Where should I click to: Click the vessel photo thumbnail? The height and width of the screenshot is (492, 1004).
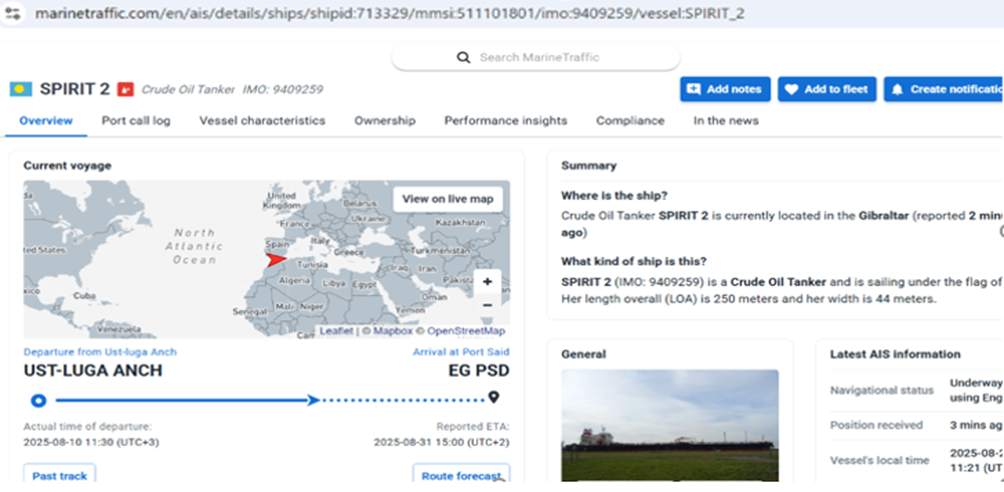pos(670,425)
